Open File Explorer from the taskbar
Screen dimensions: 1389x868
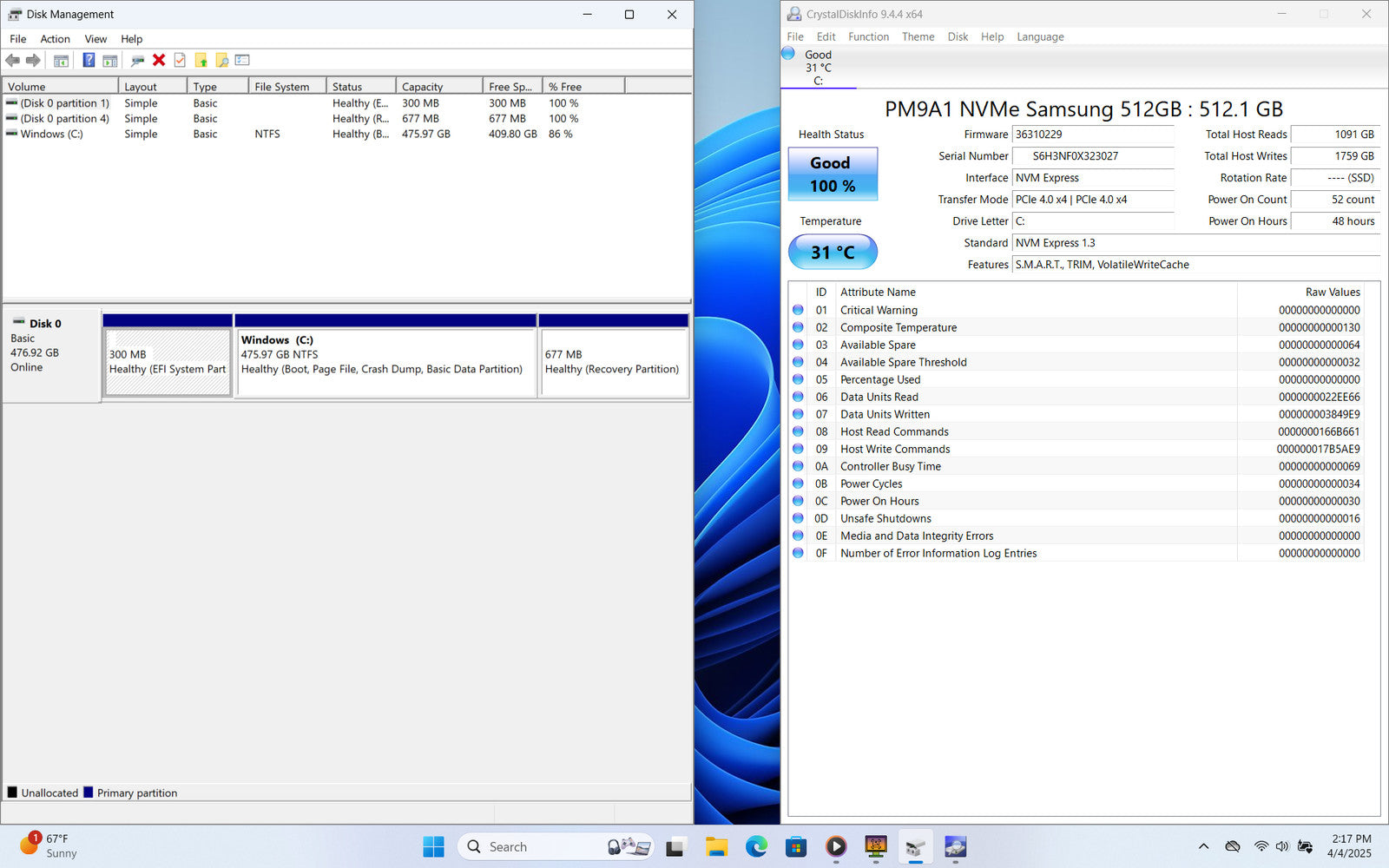pos(716,846)
